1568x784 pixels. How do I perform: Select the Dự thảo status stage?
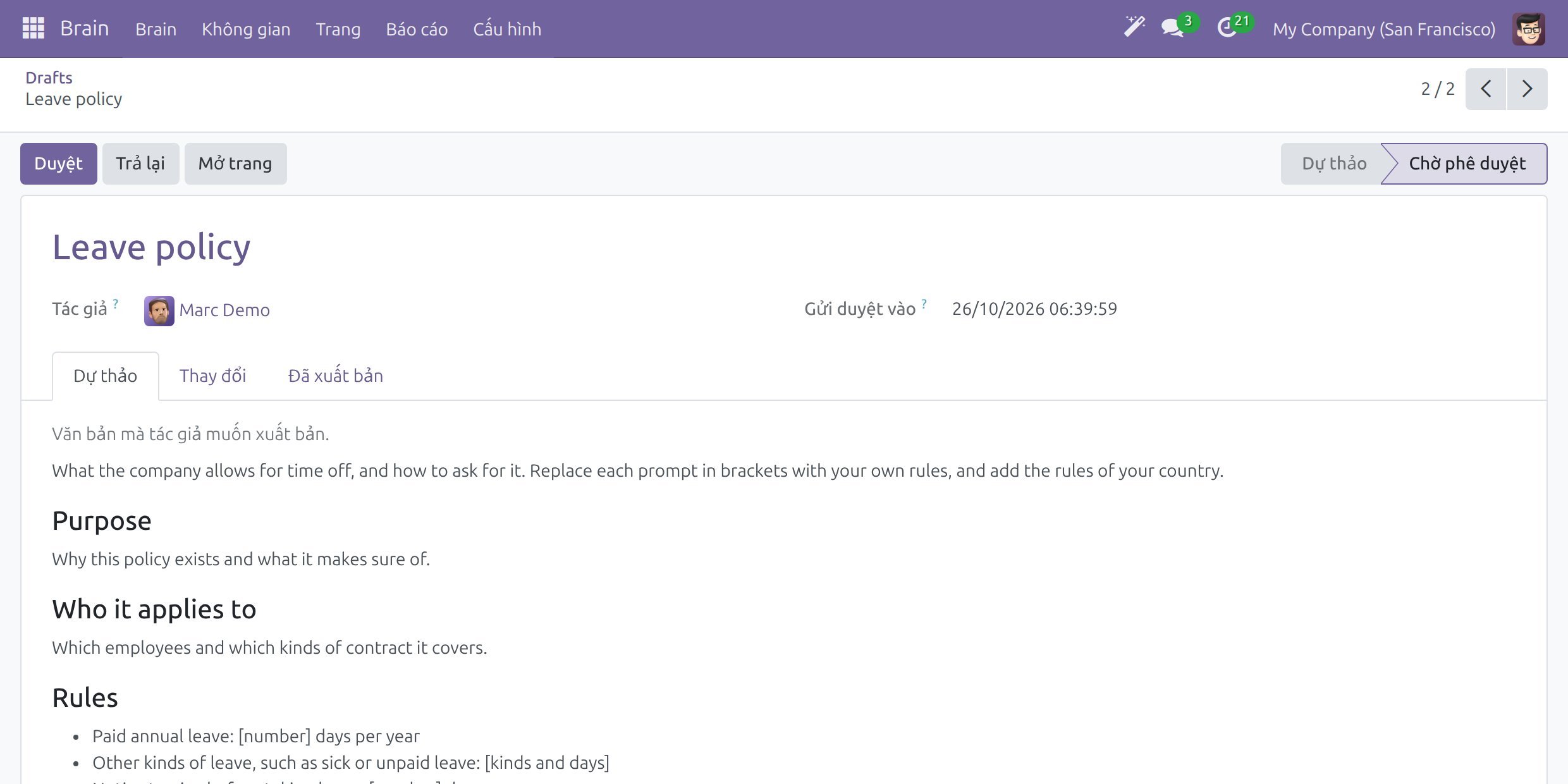(x=1334, y=164)
